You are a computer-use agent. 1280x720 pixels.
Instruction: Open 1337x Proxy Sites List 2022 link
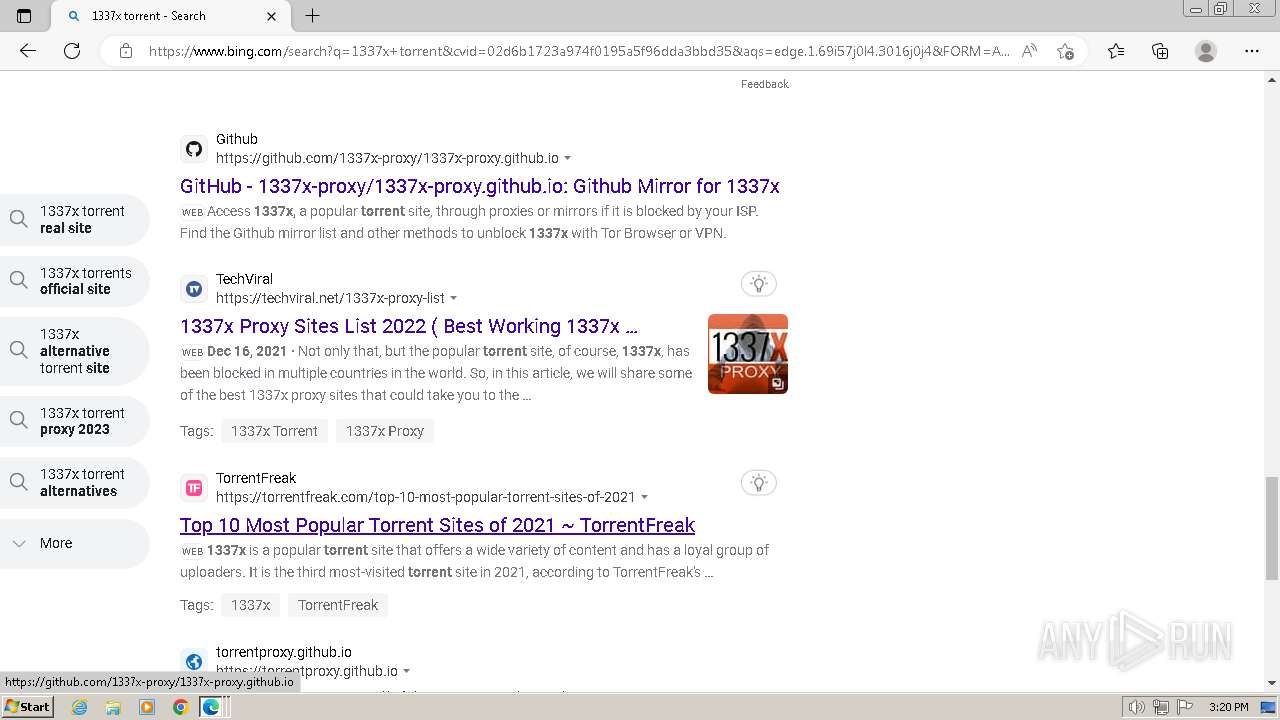pyautogui.click(x=409, y=326)
